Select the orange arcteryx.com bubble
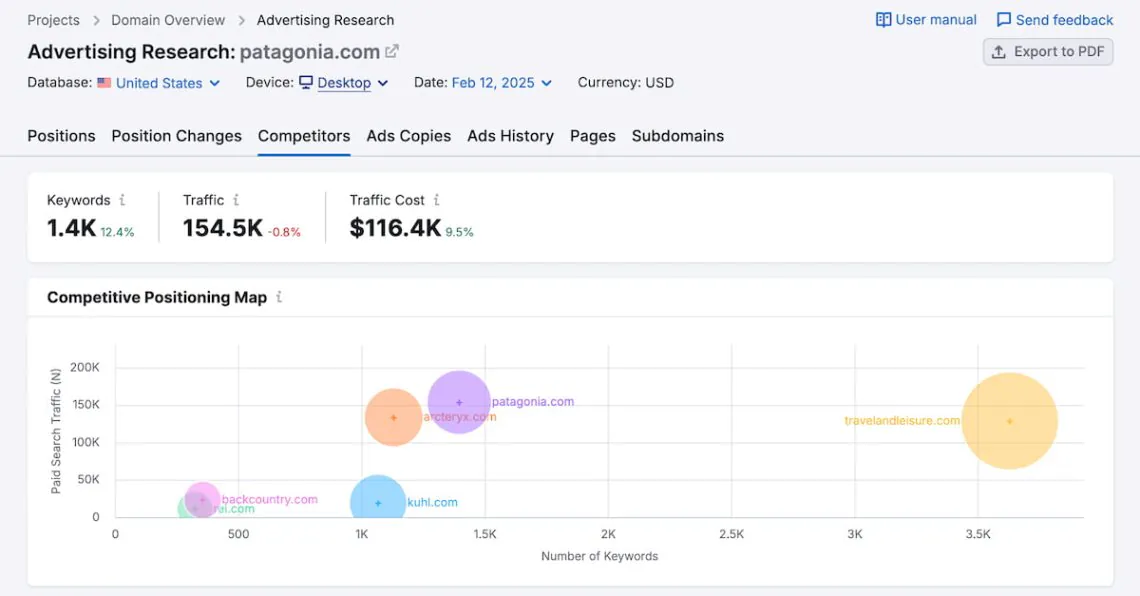Image resolution: width=1140 pixels, height=596 pixels. click(x=393, y=417)
